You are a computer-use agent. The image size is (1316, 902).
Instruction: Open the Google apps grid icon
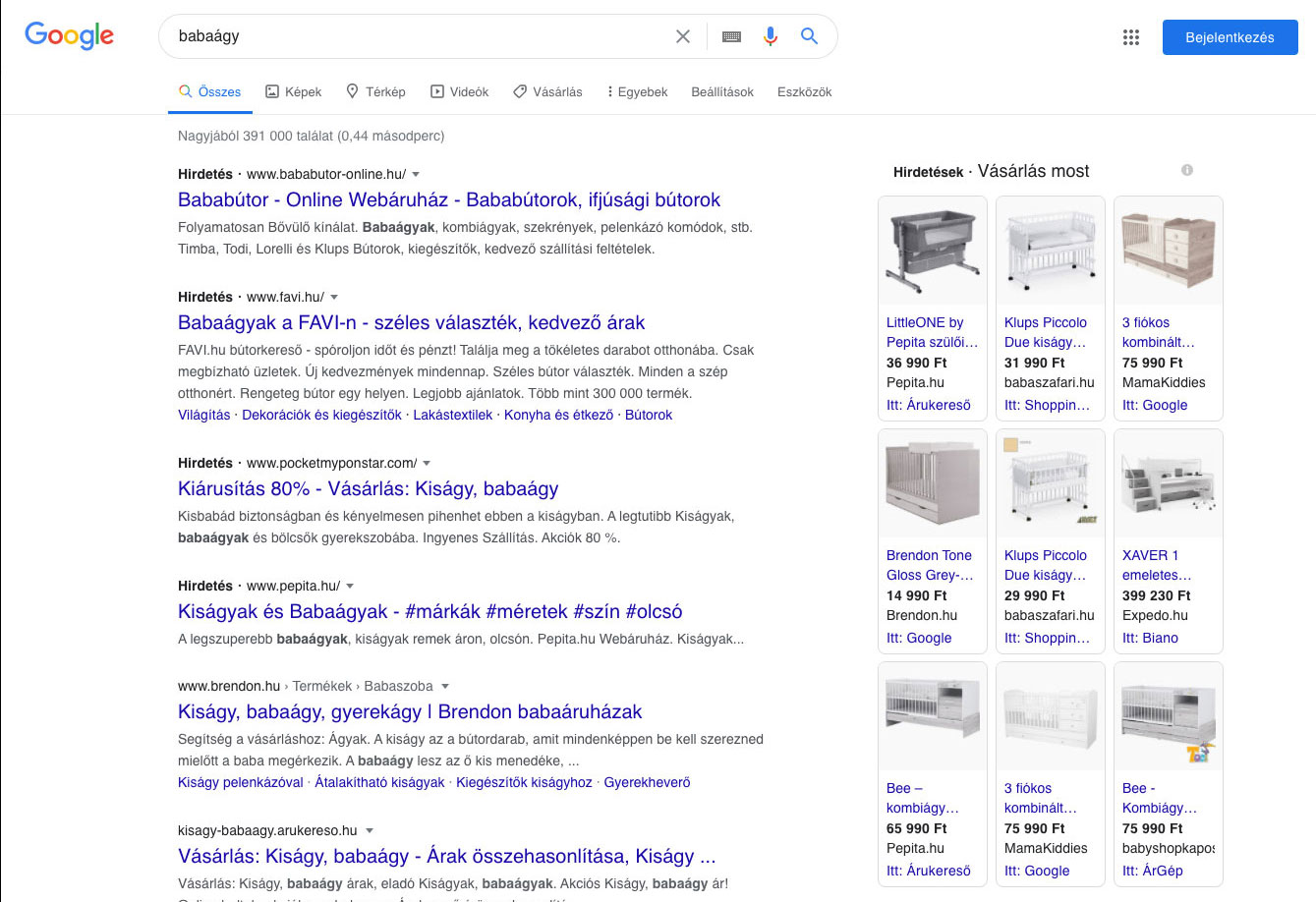click(1131, 37)
